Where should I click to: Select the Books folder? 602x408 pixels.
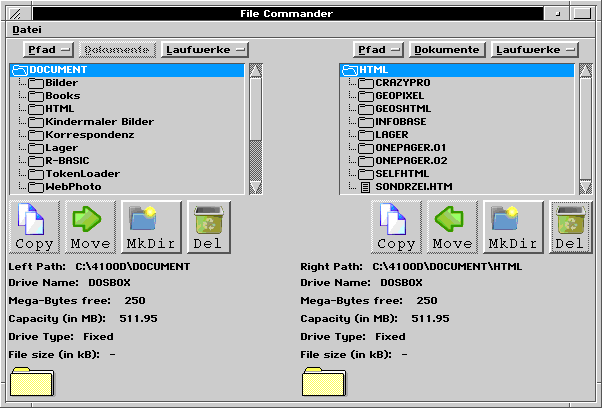(x=127, y=96)
